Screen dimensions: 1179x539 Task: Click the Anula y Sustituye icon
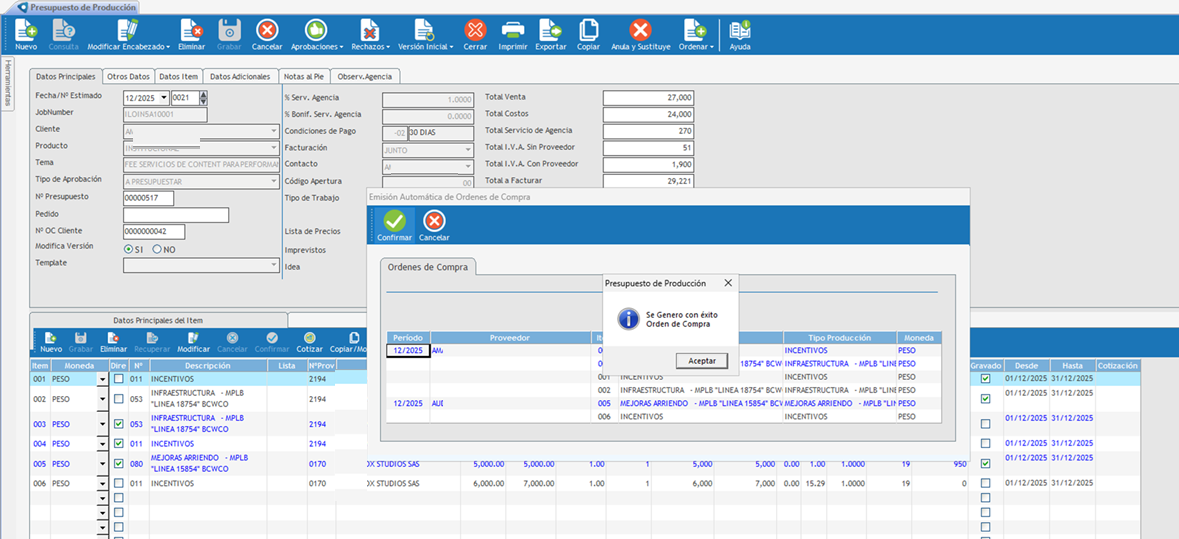[x=640, y=31]
